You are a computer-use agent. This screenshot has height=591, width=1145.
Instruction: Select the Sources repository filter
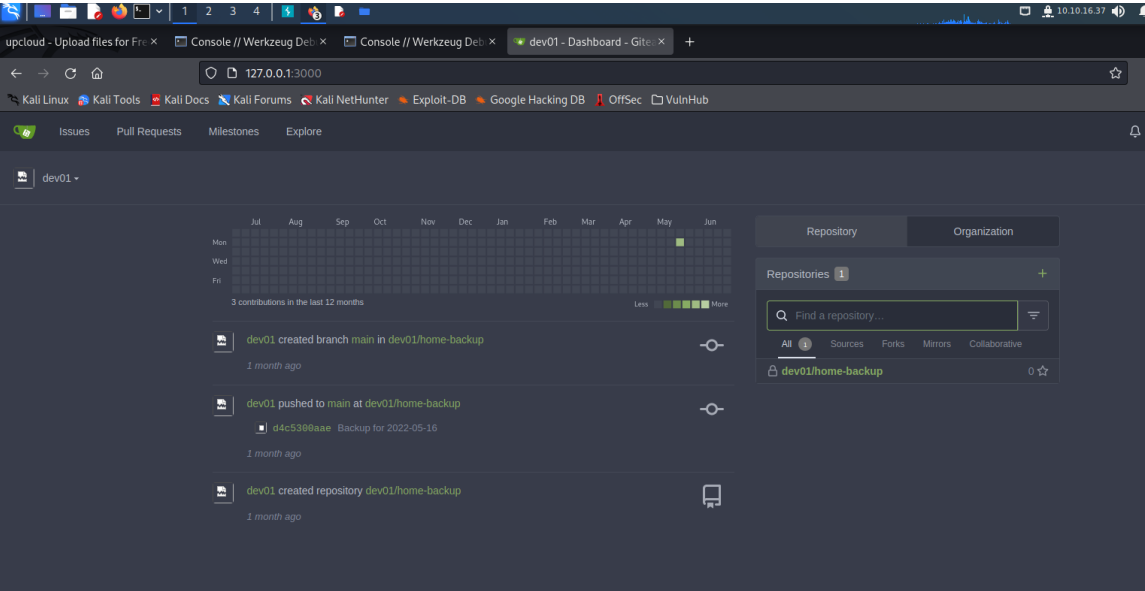click(846, 343)
